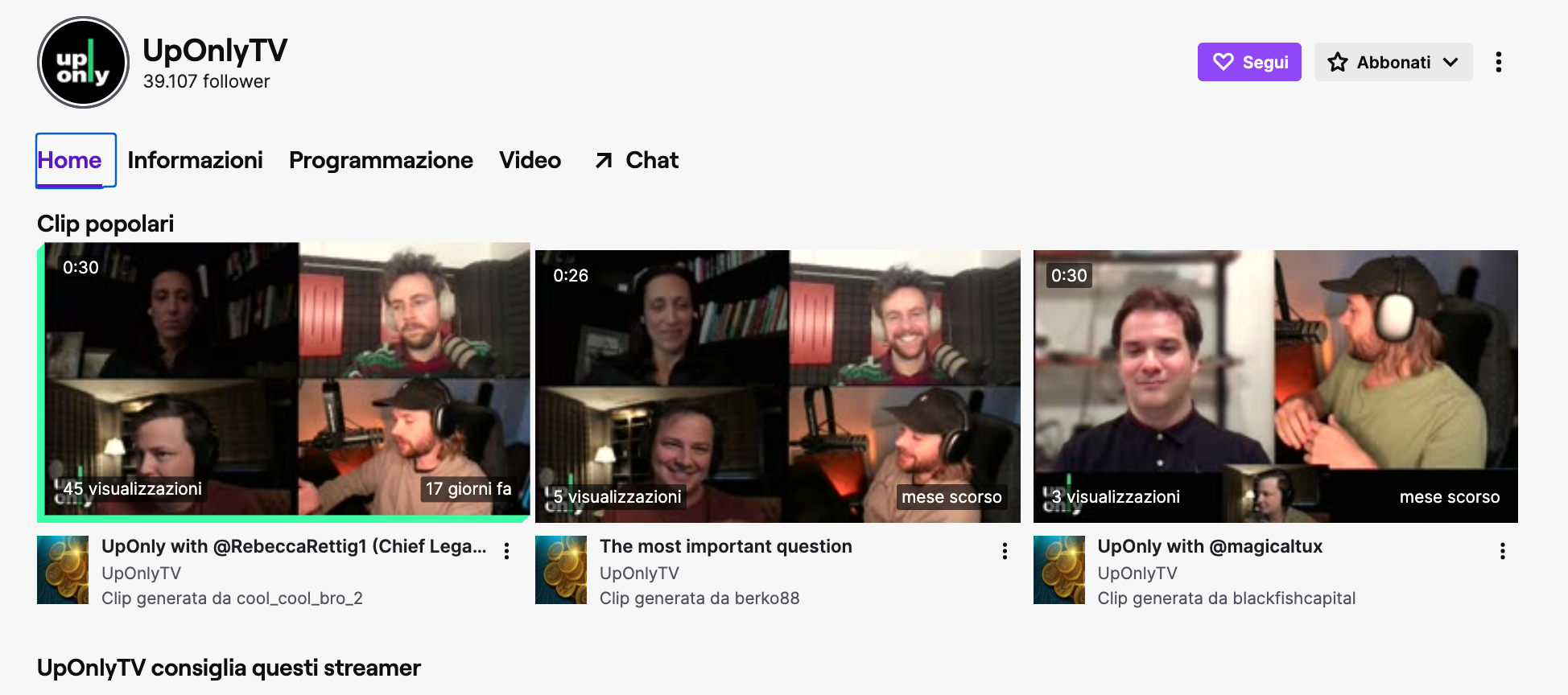Click the '39.107 follower' count
This screenshot has height=695, width=1568.
(206, 81)
